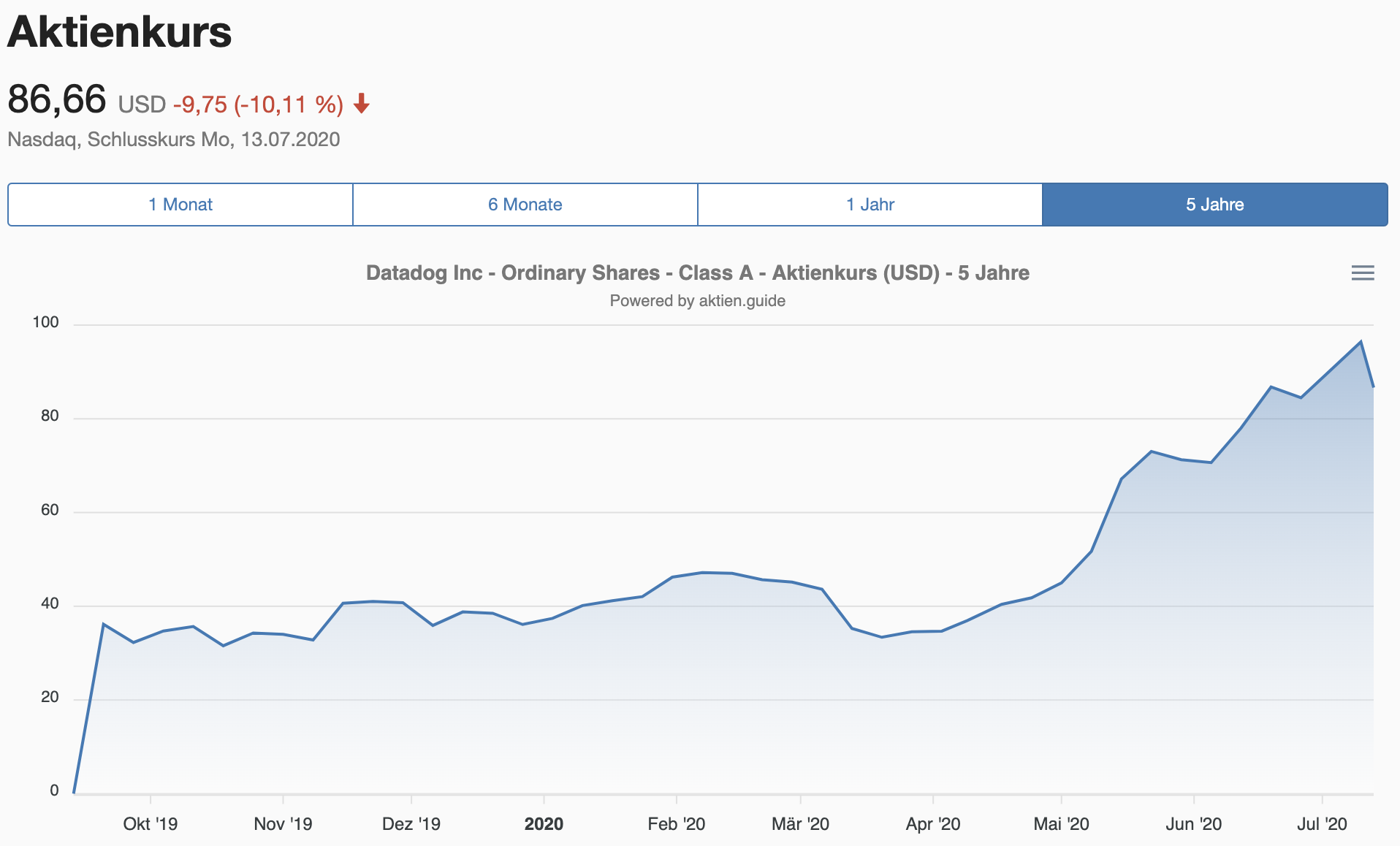
Task: Click the 40 y-axis label
Action: point(50,603)
